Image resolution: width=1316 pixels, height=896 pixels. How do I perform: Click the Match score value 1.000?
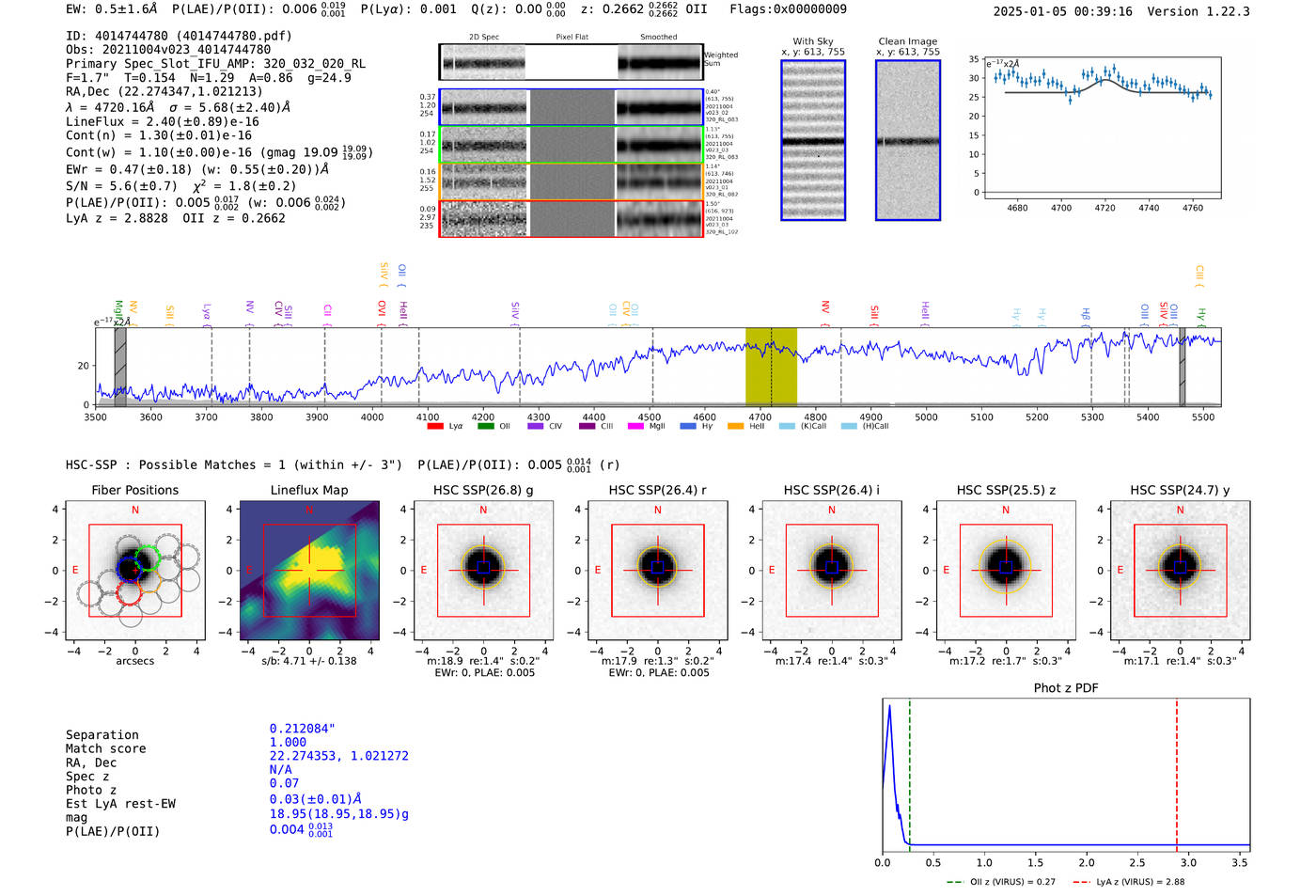[288, 742]
